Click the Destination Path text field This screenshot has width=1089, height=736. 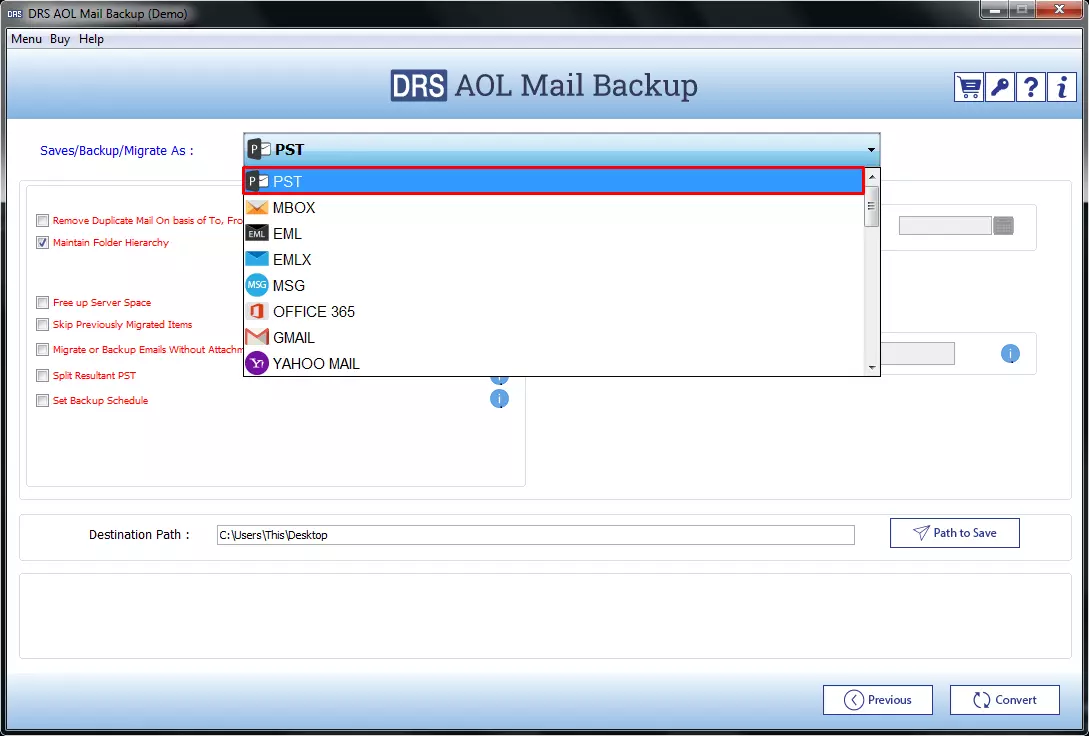click(x=535, y=535)
